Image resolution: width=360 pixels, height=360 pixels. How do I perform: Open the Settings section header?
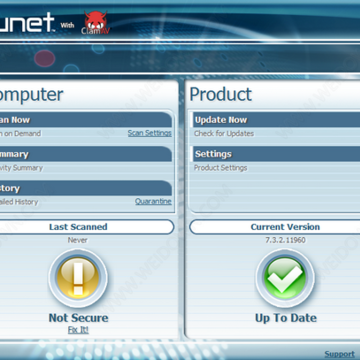[276, 154]
